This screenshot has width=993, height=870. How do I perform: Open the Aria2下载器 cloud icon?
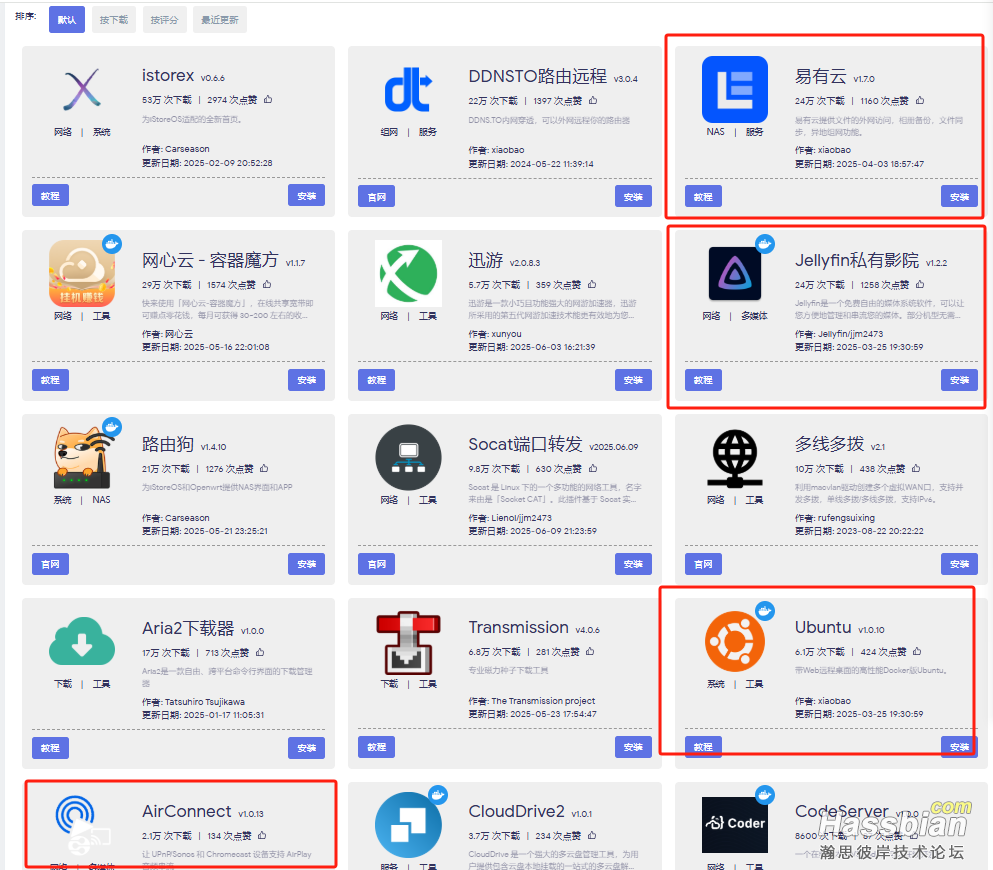coord(82,641)
